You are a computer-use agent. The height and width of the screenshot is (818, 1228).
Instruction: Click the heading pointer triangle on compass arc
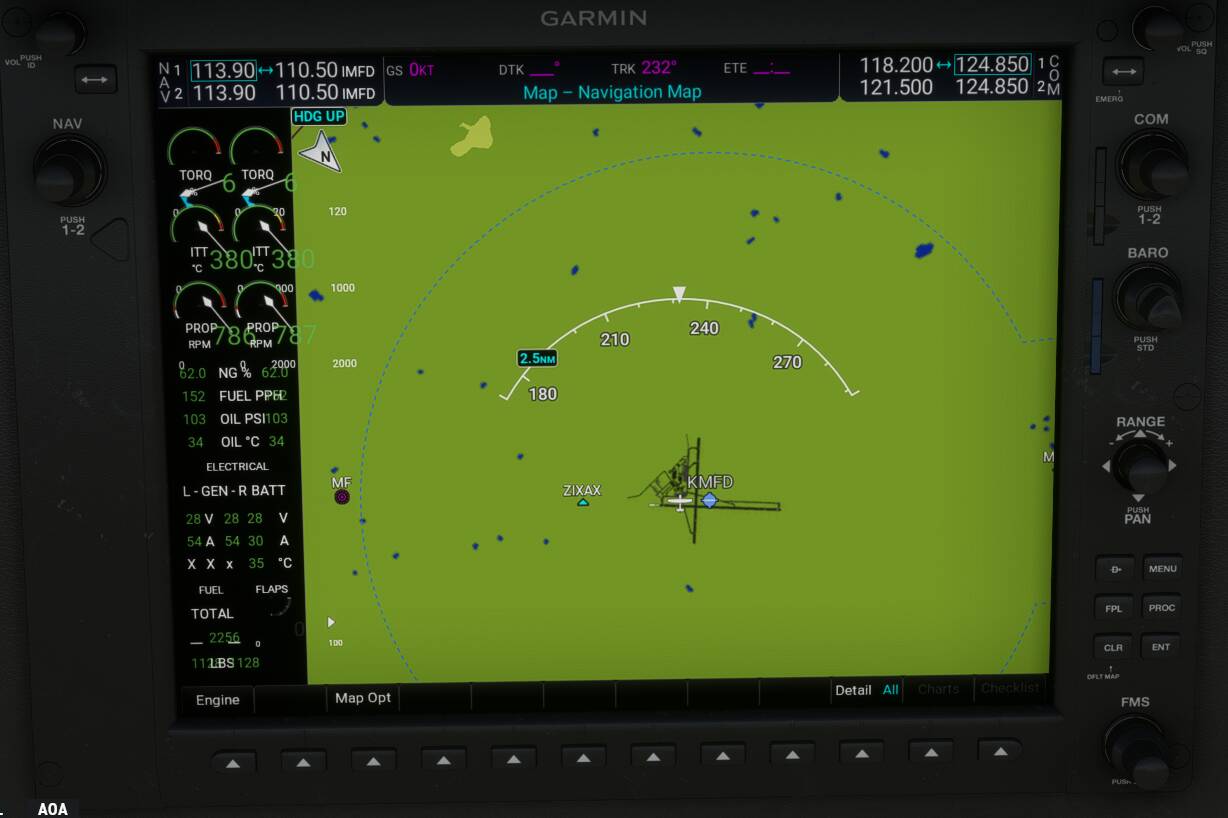(x=679, y=294)
